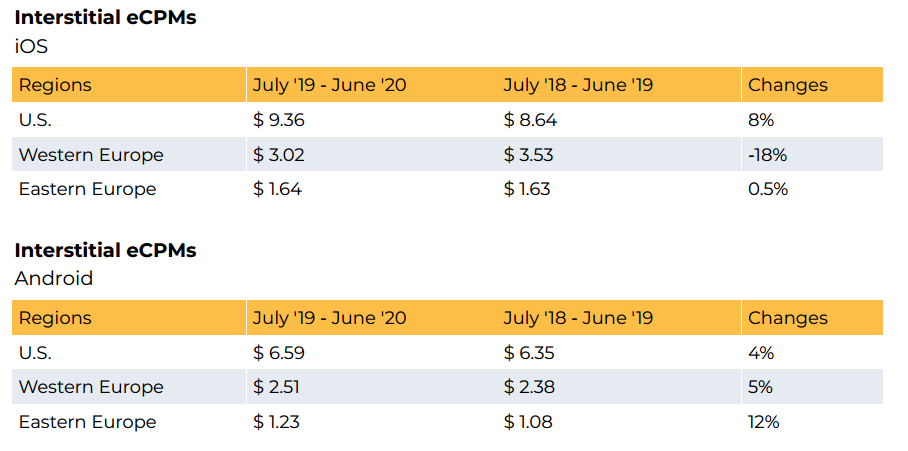Click the $ 1.08 Android Eastern Europe value

point(529,422)
